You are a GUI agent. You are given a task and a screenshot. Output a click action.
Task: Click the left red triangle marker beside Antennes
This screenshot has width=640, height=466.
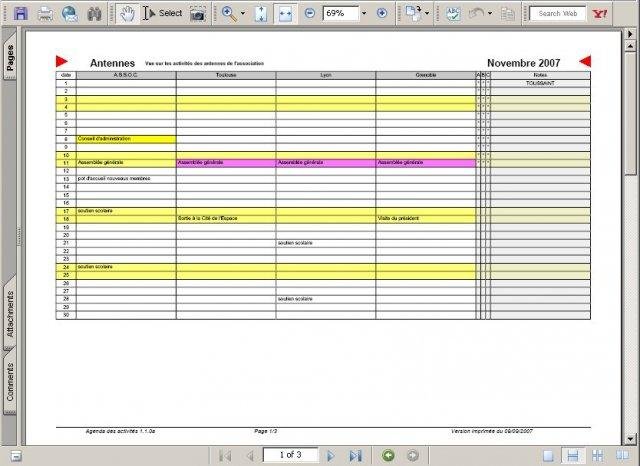coord(62,61)
